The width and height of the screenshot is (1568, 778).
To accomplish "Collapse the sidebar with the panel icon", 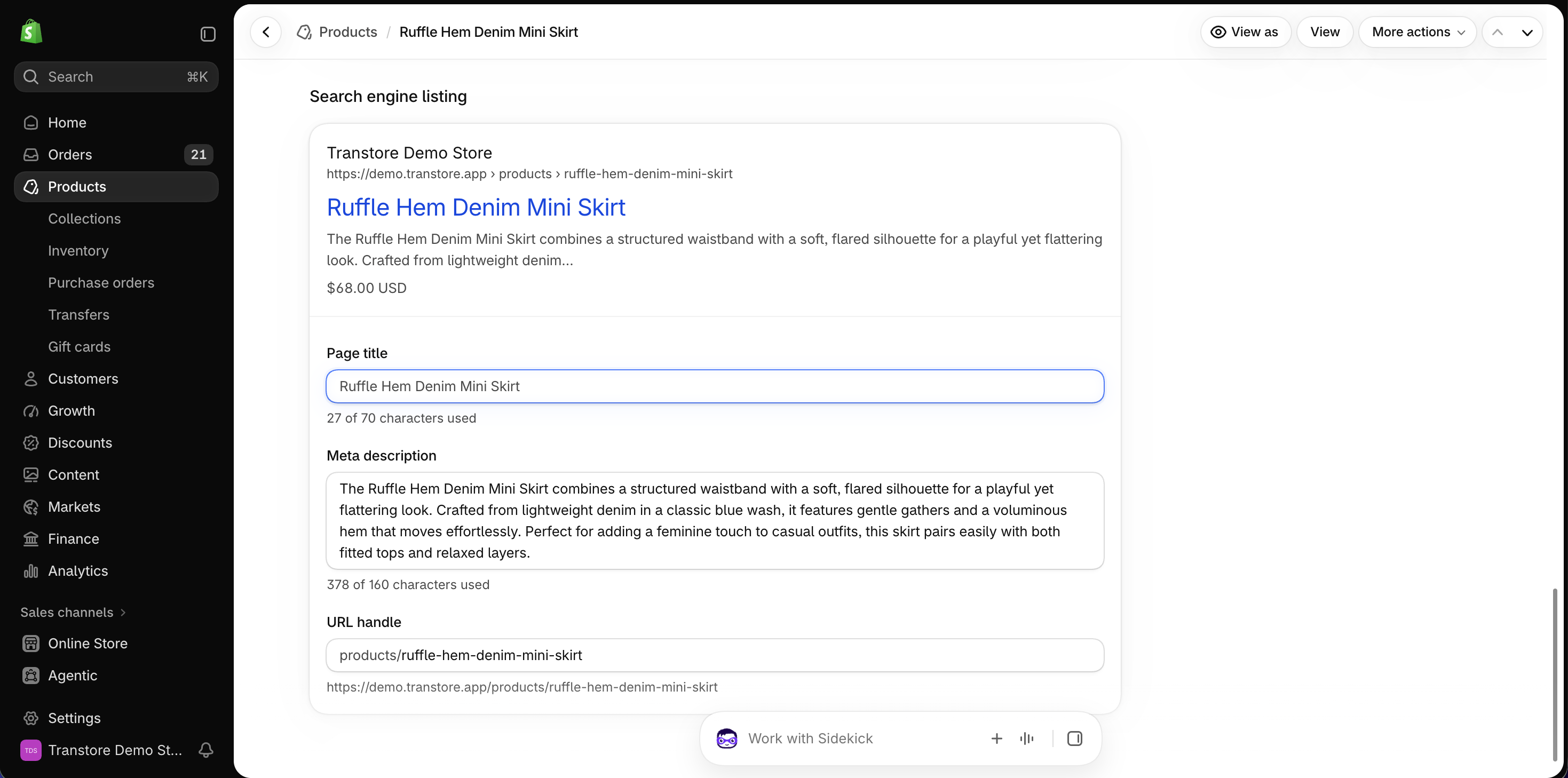I will point(208,34).
